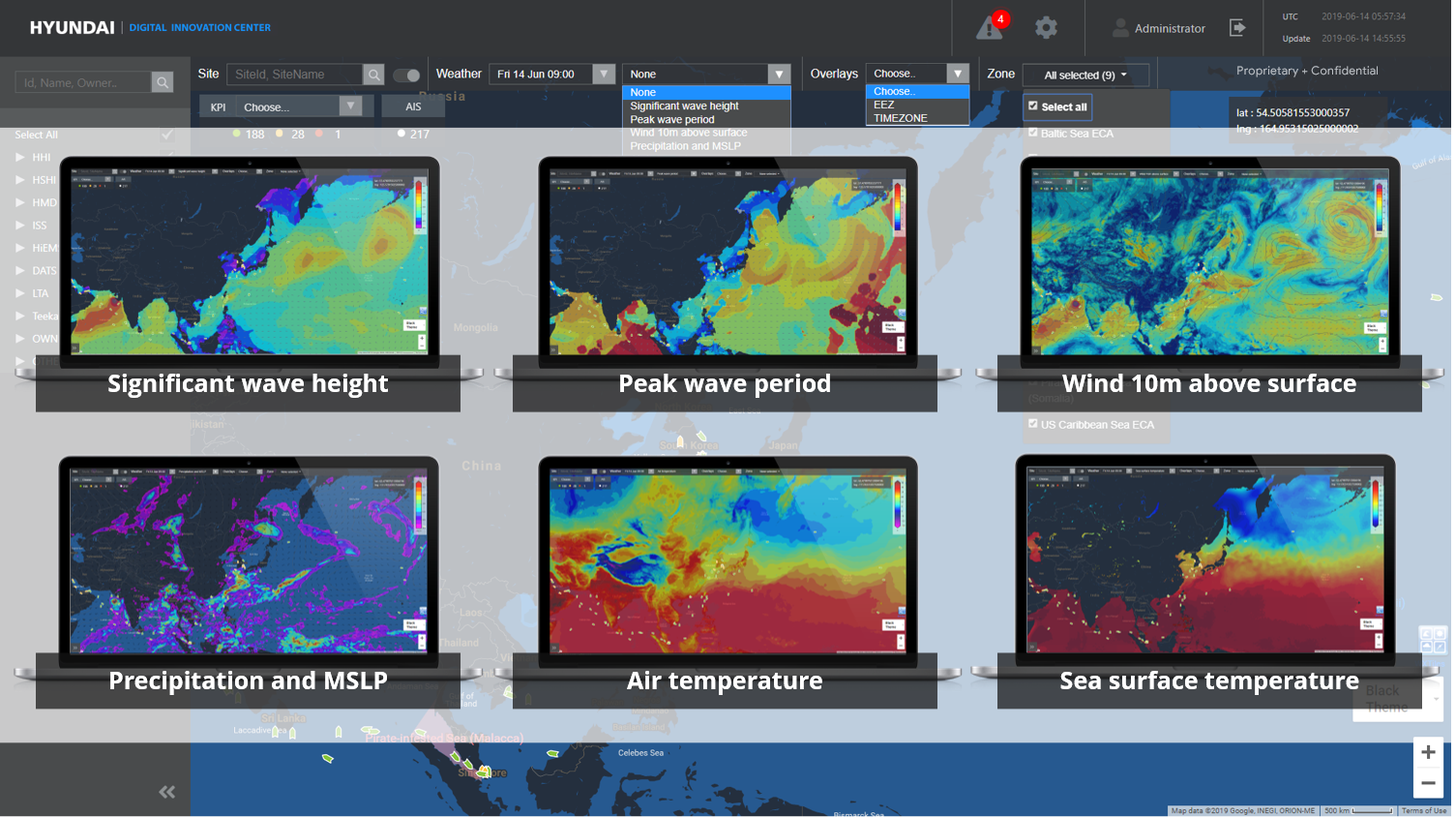Open the Black Theme dropdown
This screenshot has height=817, width=1456.
[1397, 699]
